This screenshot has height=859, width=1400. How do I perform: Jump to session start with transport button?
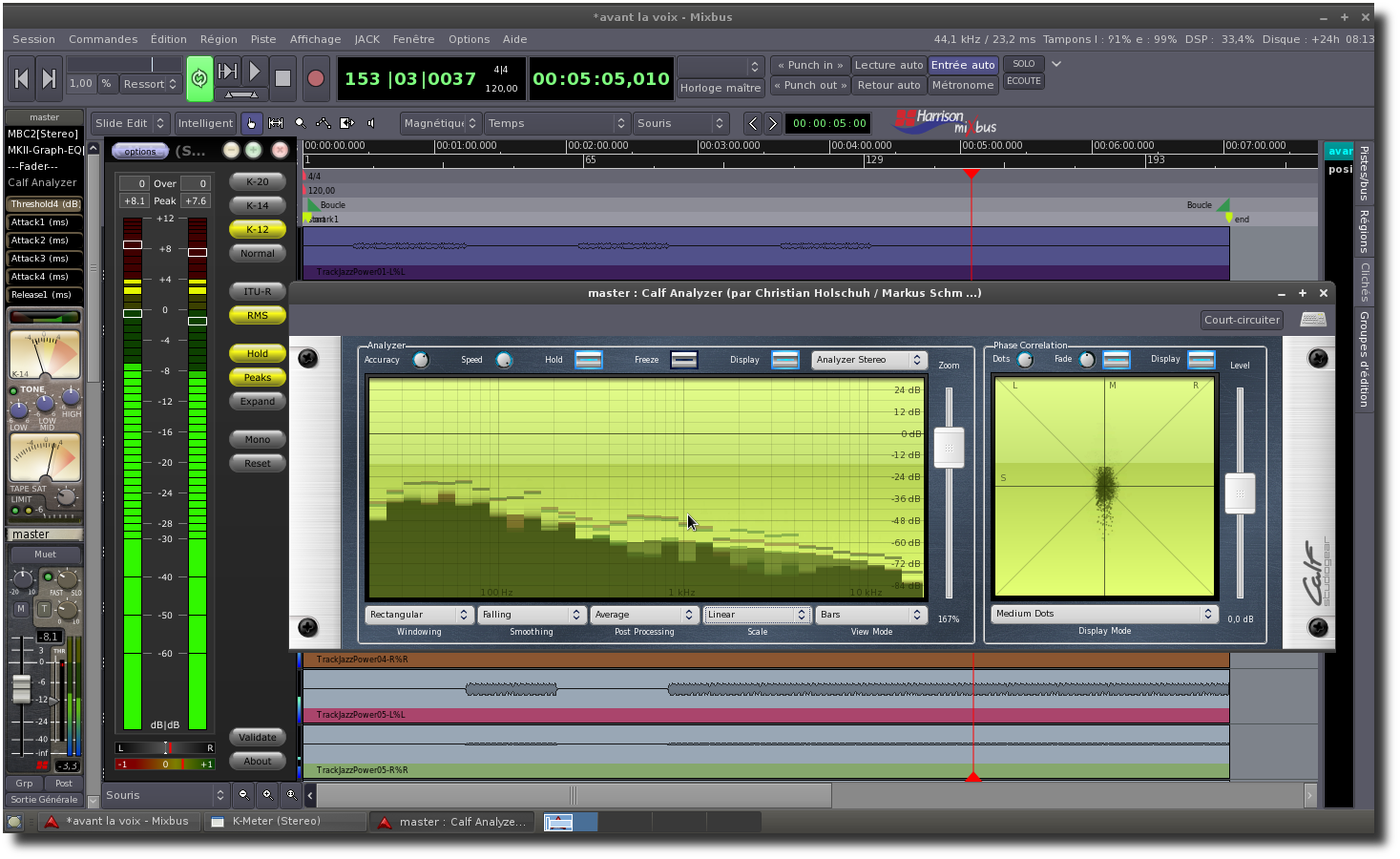(21, 78)
